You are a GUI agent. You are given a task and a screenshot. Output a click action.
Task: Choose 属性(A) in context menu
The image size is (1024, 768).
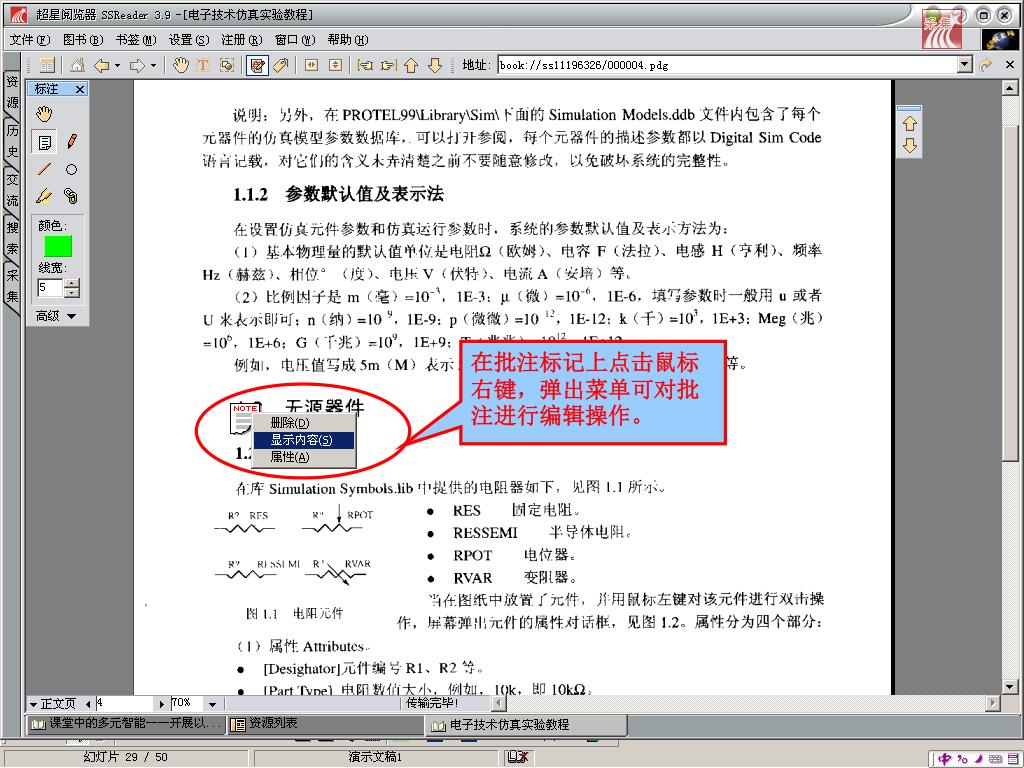tap(303, 457)
